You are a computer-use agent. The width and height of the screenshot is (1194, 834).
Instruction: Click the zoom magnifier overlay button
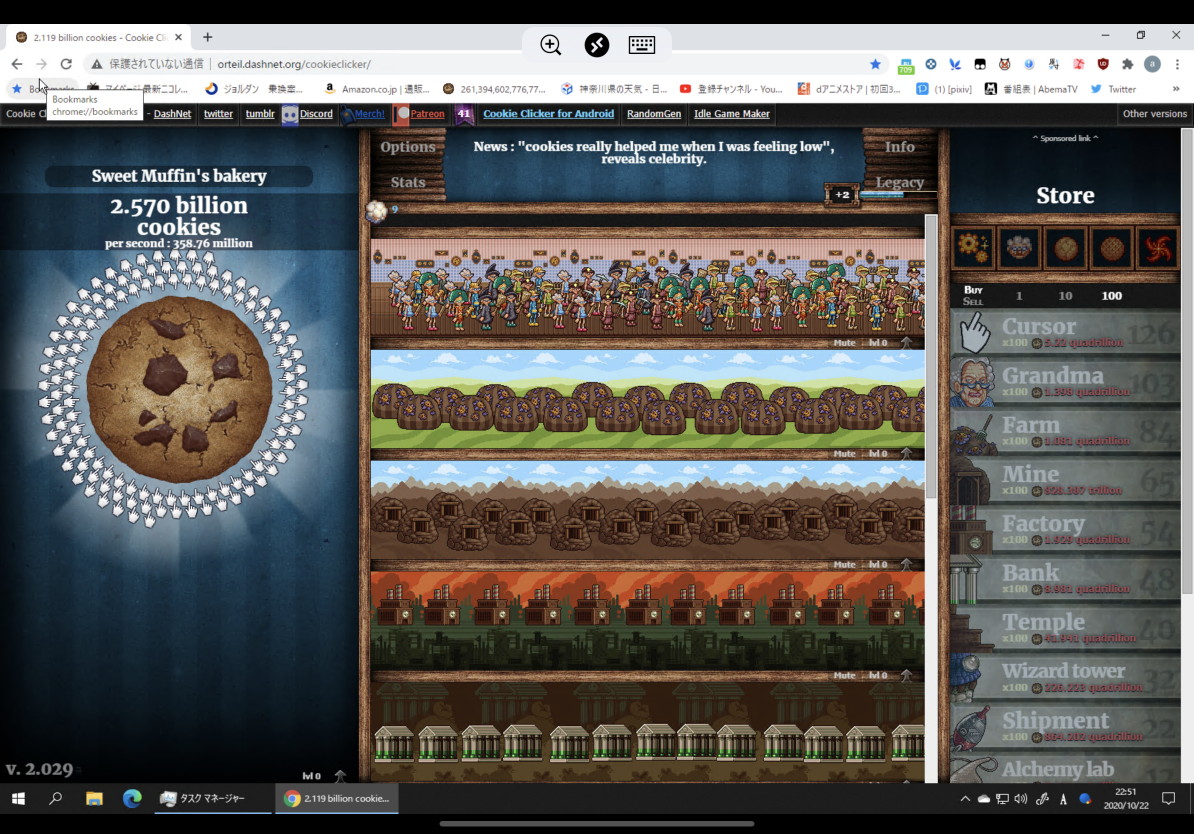[x=551, y=45]
